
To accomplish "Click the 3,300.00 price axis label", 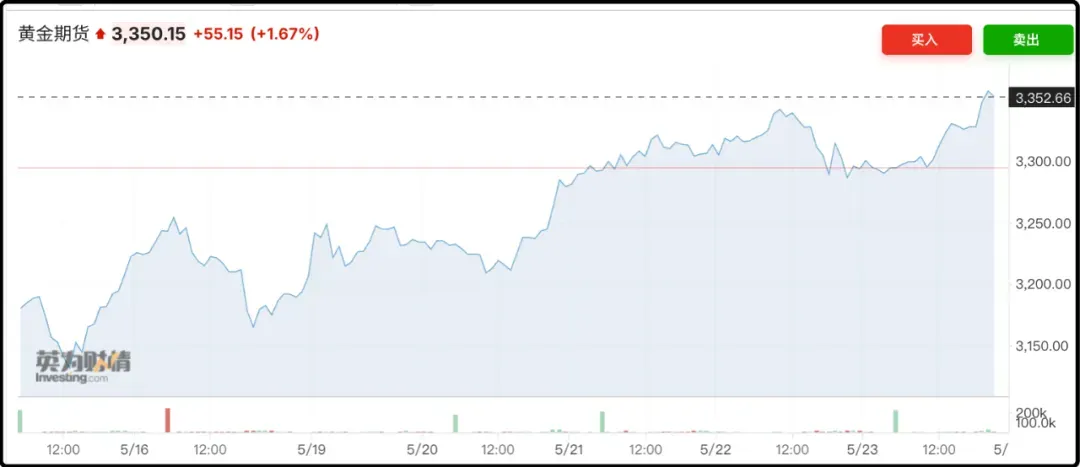I will coord(1043,162).
